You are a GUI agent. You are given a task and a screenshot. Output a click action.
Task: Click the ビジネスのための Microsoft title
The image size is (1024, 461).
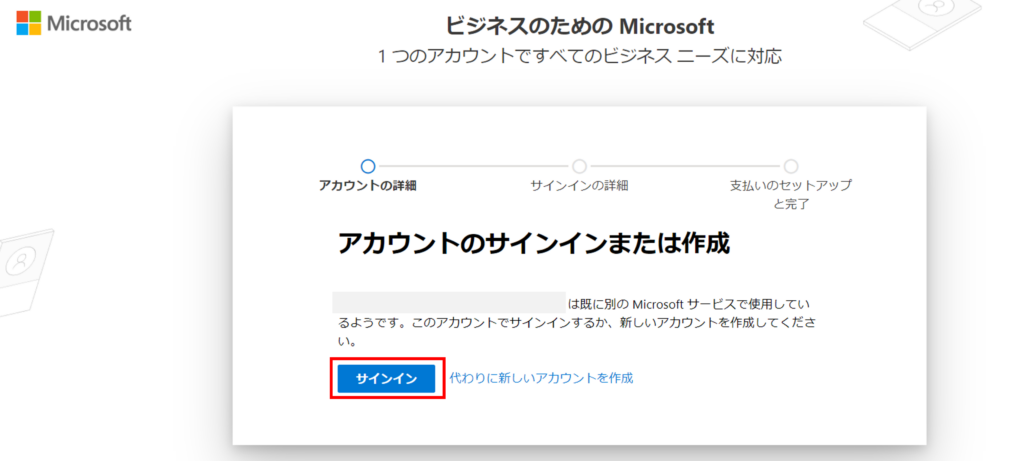579,26
